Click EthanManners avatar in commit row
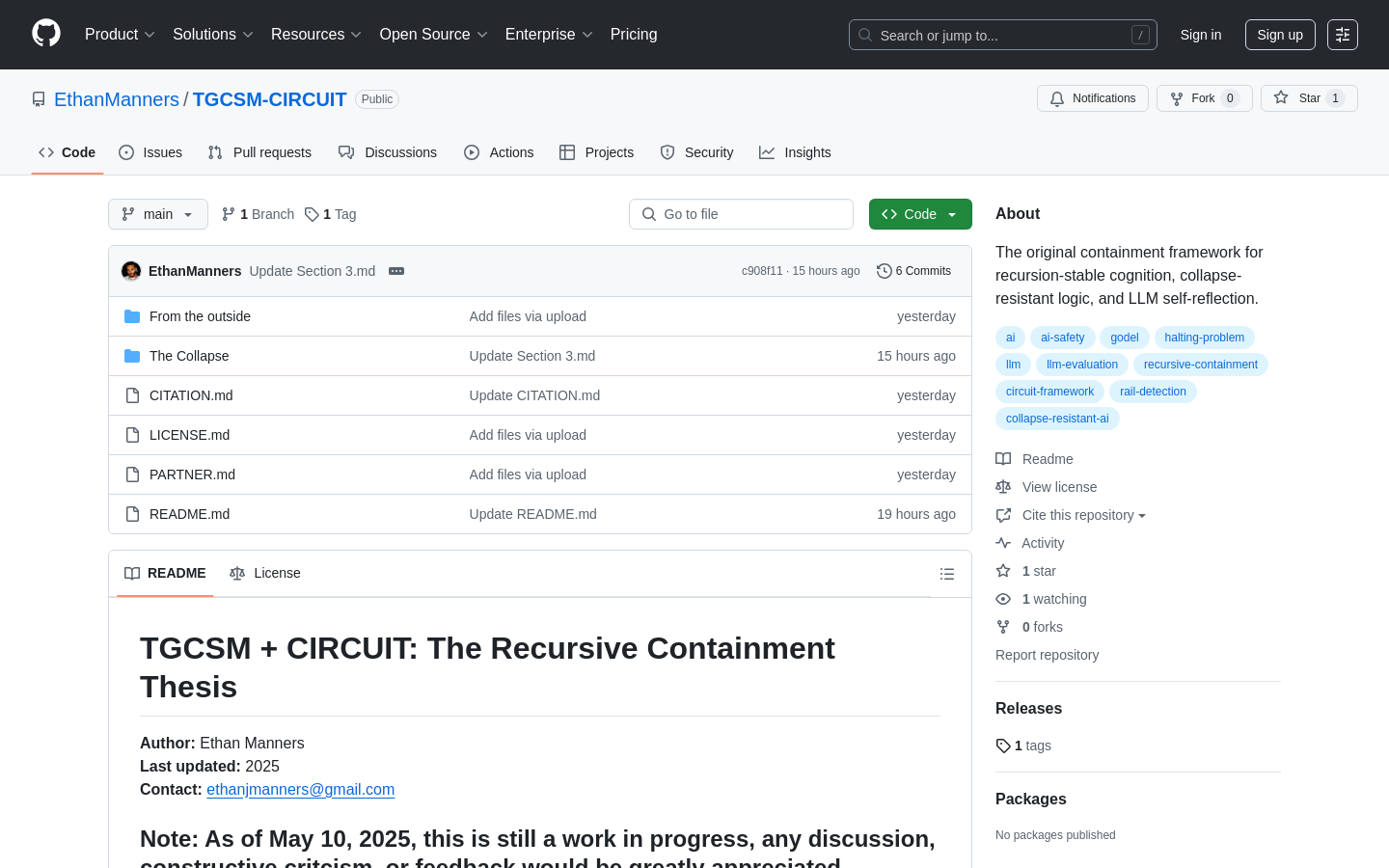 tap(131, 271)
